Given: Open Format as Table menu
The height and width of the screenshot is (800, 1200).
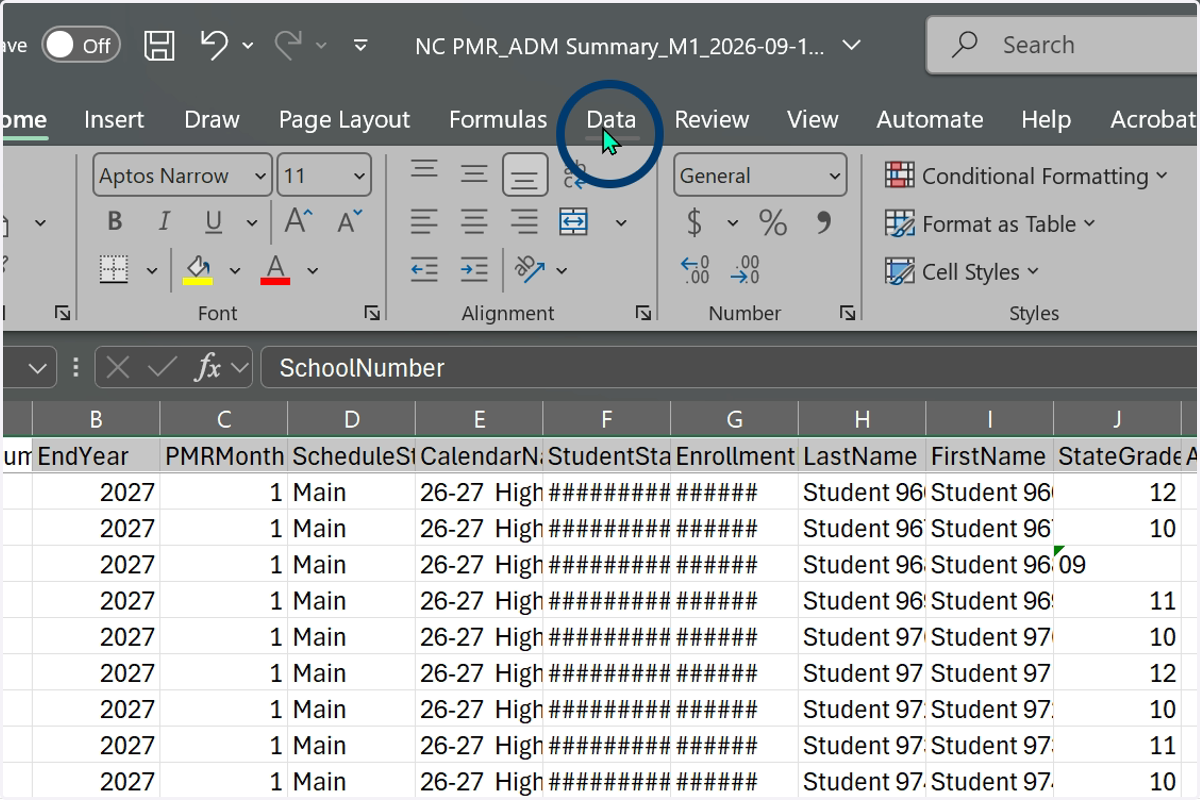Looking at the screenshot, I should 990,224.
